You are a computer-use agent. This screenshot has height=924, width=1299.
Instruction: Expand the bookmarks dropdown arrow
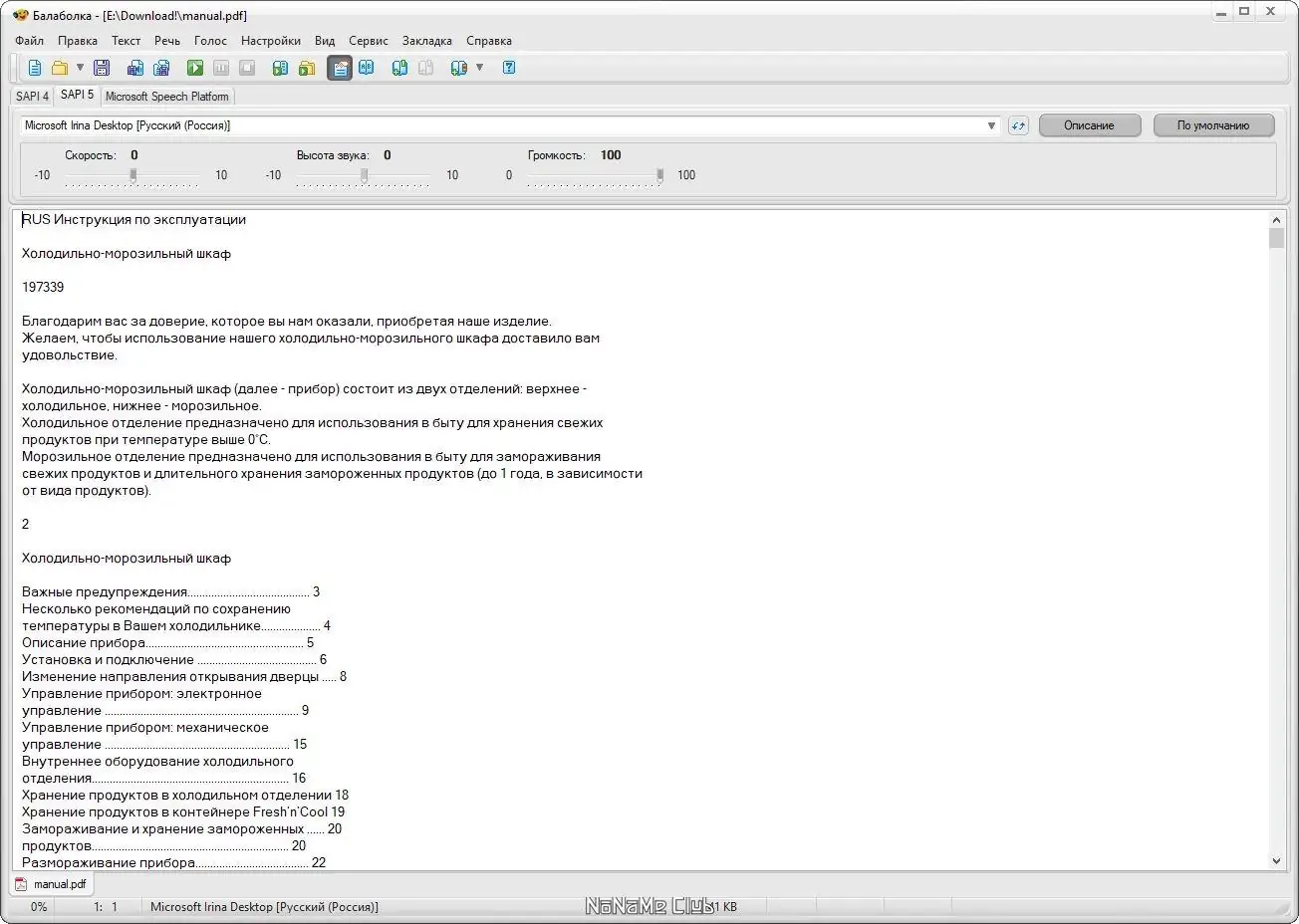(x=479, y=68)
